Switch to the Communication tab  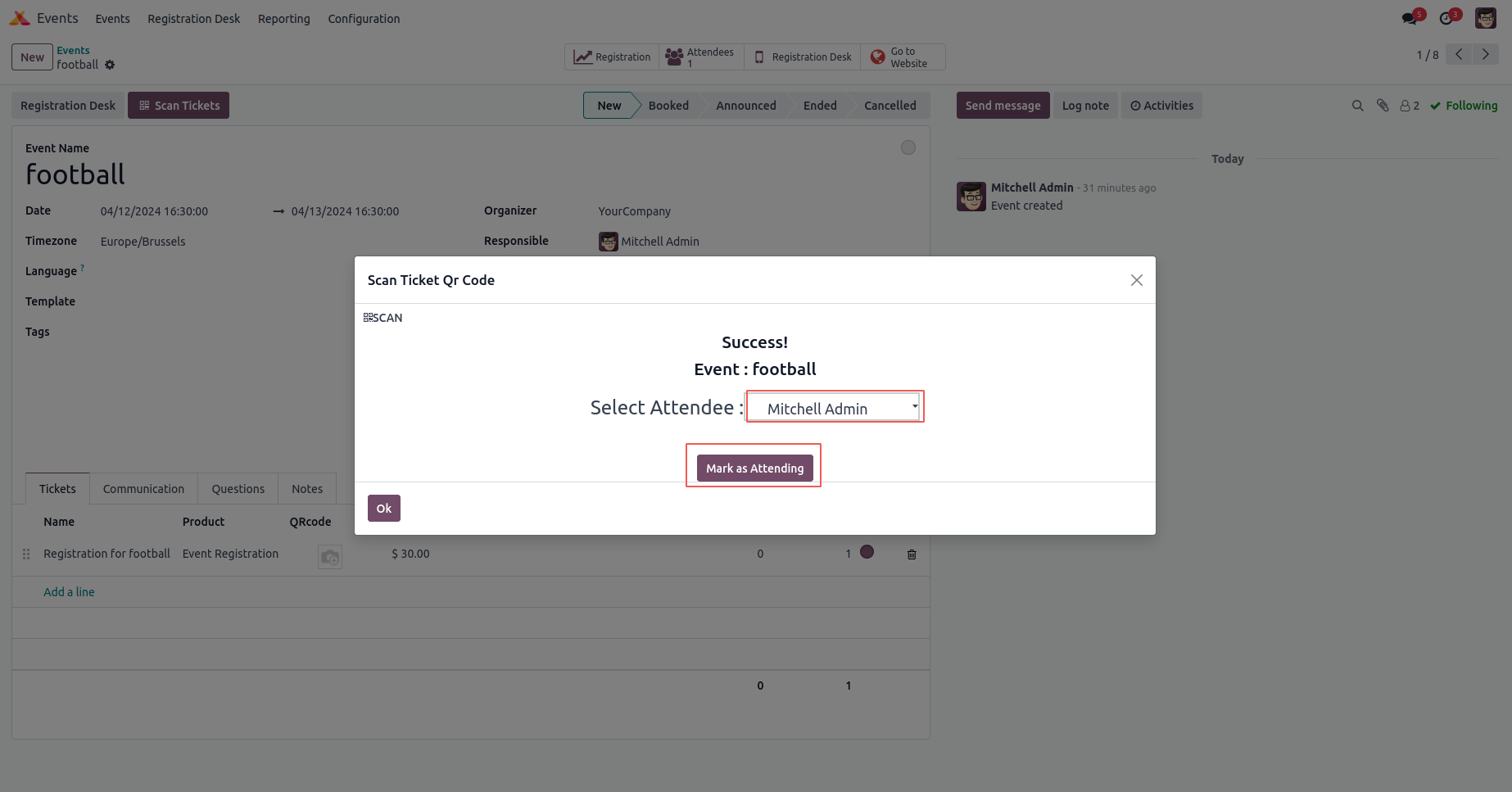(x=143, y=489)
